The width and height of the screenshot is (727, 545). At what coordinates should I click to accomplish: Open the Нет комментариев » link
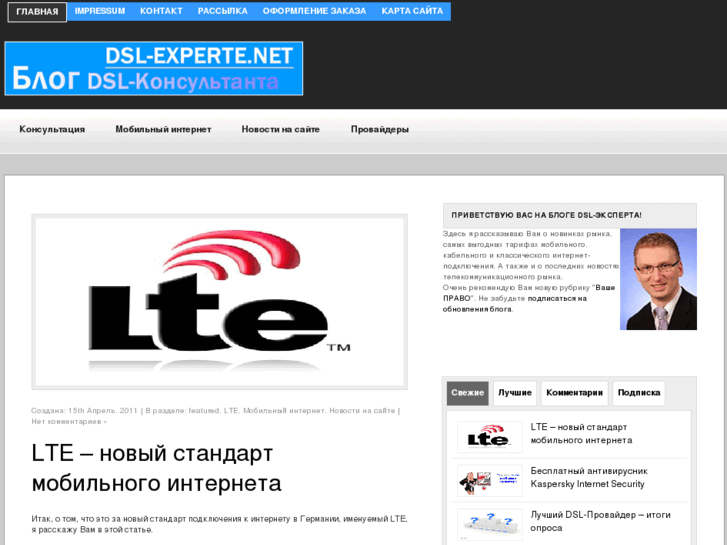pos(69,422)
